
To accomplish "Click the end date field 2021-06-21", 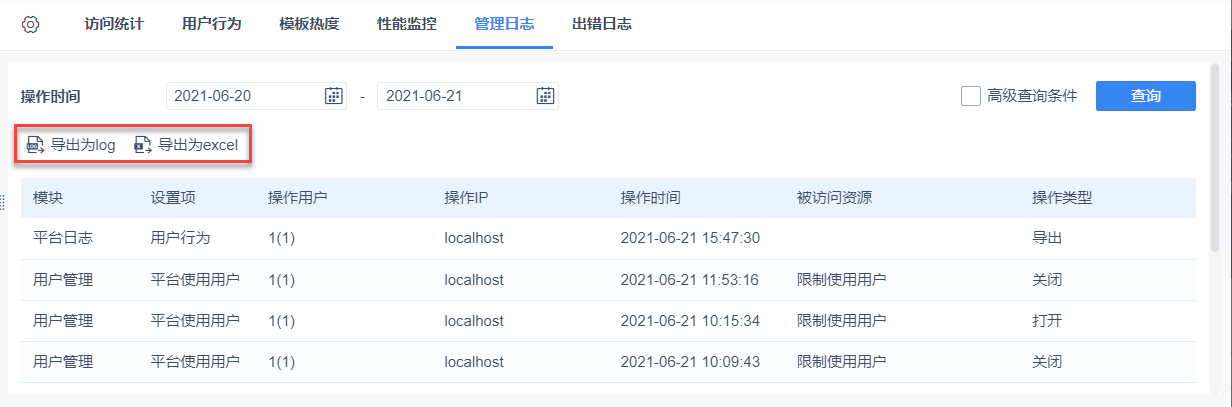I will tap(454, 96).
